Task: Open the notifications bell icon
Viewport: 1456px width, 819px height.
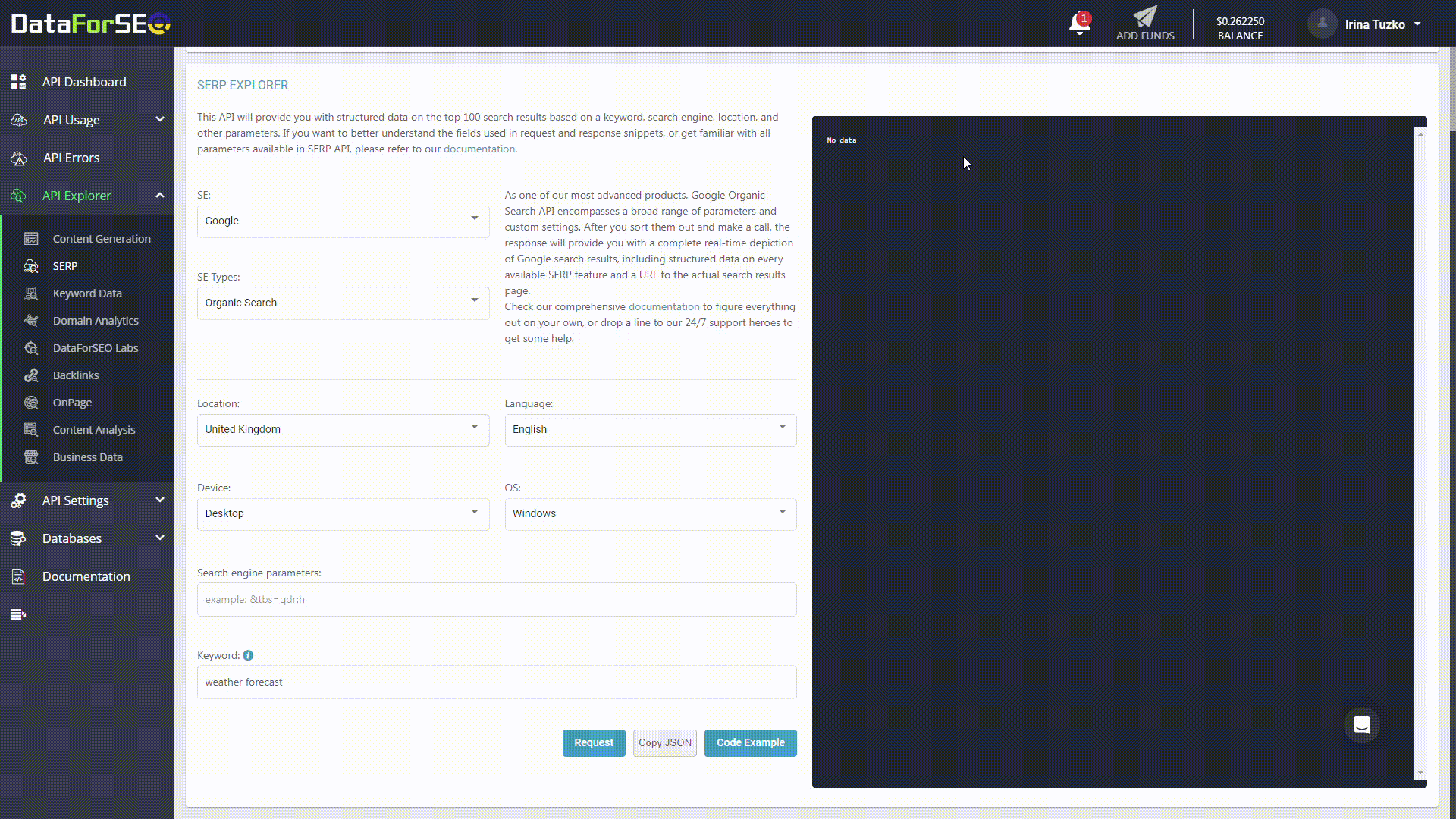Action: click(x=1079, y=24)
